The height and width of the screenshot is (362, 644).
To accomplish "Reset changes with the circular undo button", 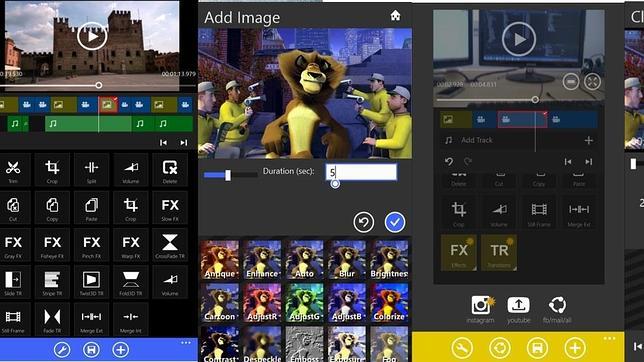I will coord(363,222).
